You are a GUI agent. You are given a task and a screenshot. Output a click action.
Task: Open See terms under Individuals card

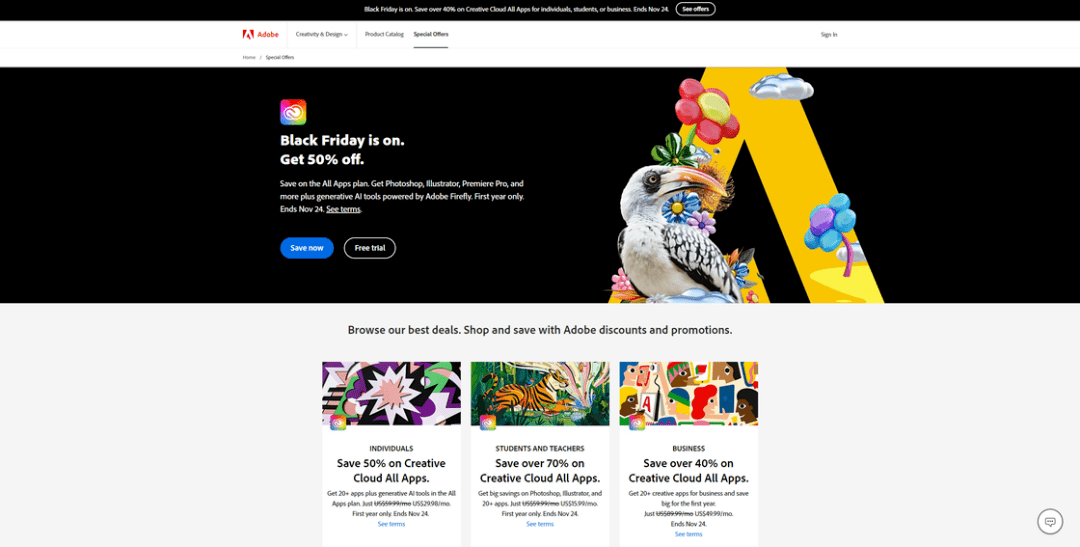[391, 524]
